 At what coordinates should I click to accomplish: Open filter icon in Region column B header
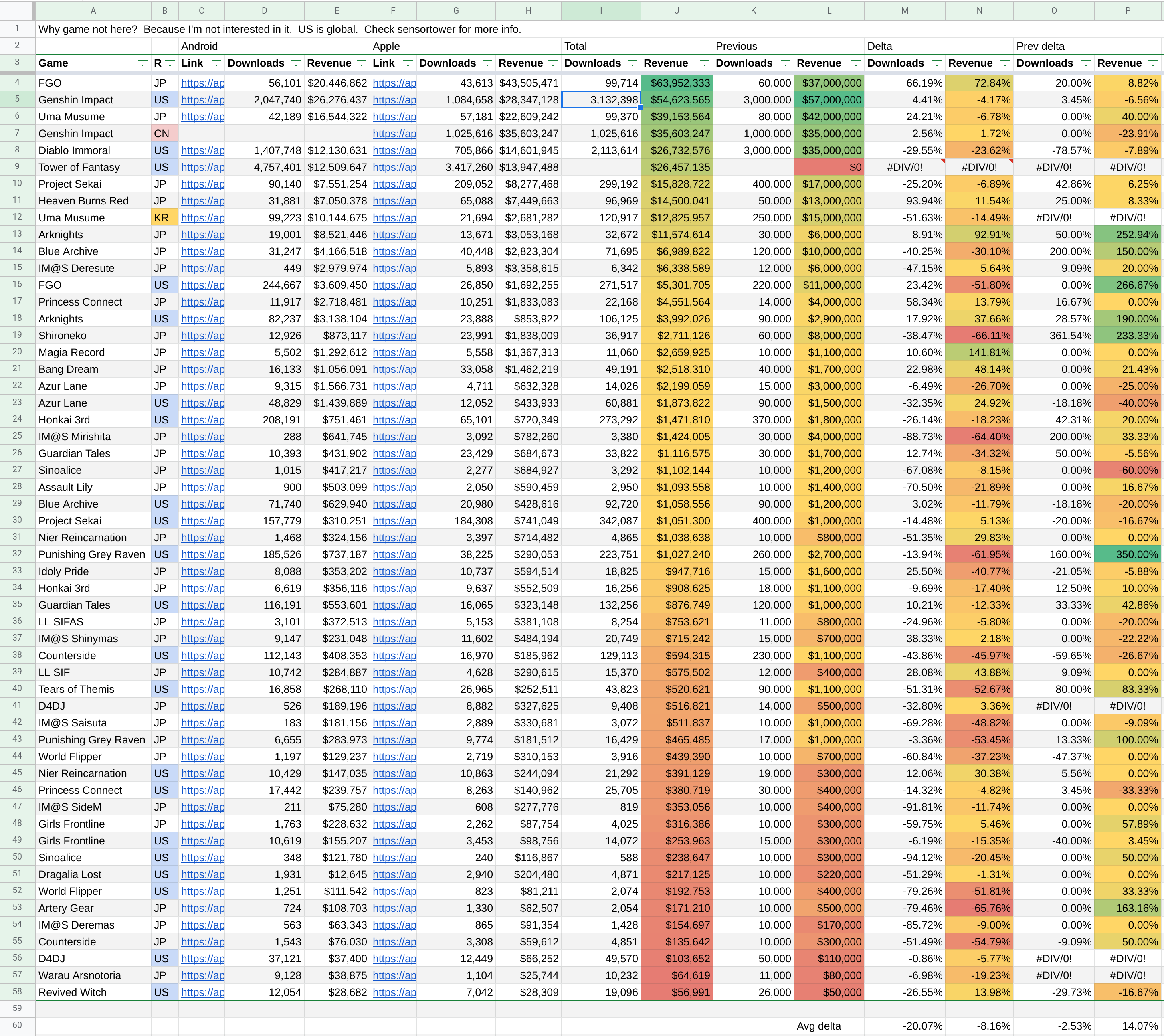pos(170,63)
